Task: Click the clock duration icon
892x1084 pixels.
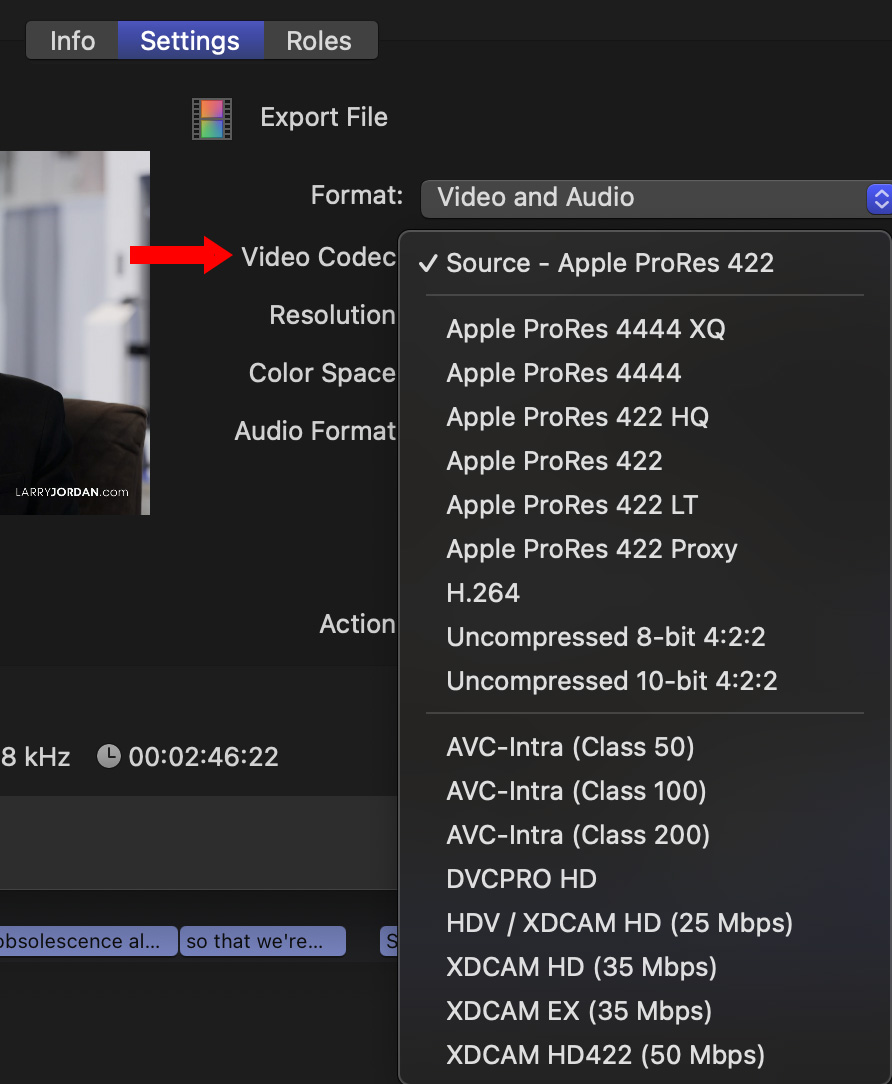Action: point(108,757)
